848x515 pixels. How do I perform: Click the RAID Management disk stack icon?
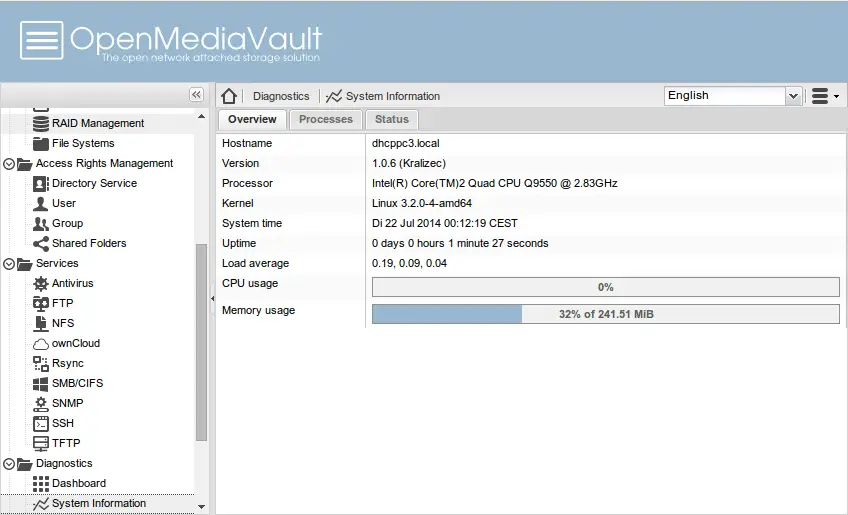pyautogui.click(x=41, y=123)
